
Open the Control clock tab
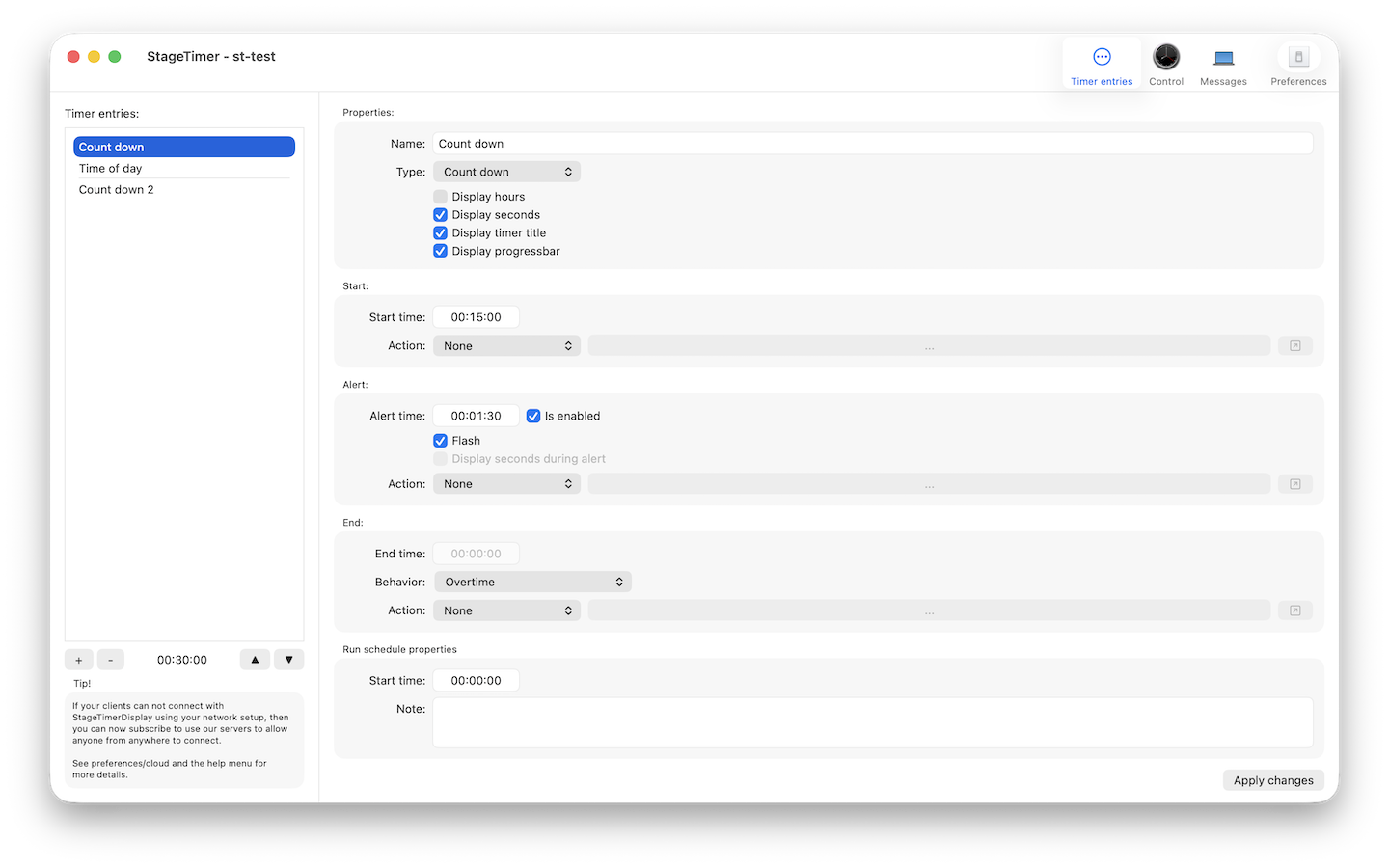click(x=1166, y=65)
